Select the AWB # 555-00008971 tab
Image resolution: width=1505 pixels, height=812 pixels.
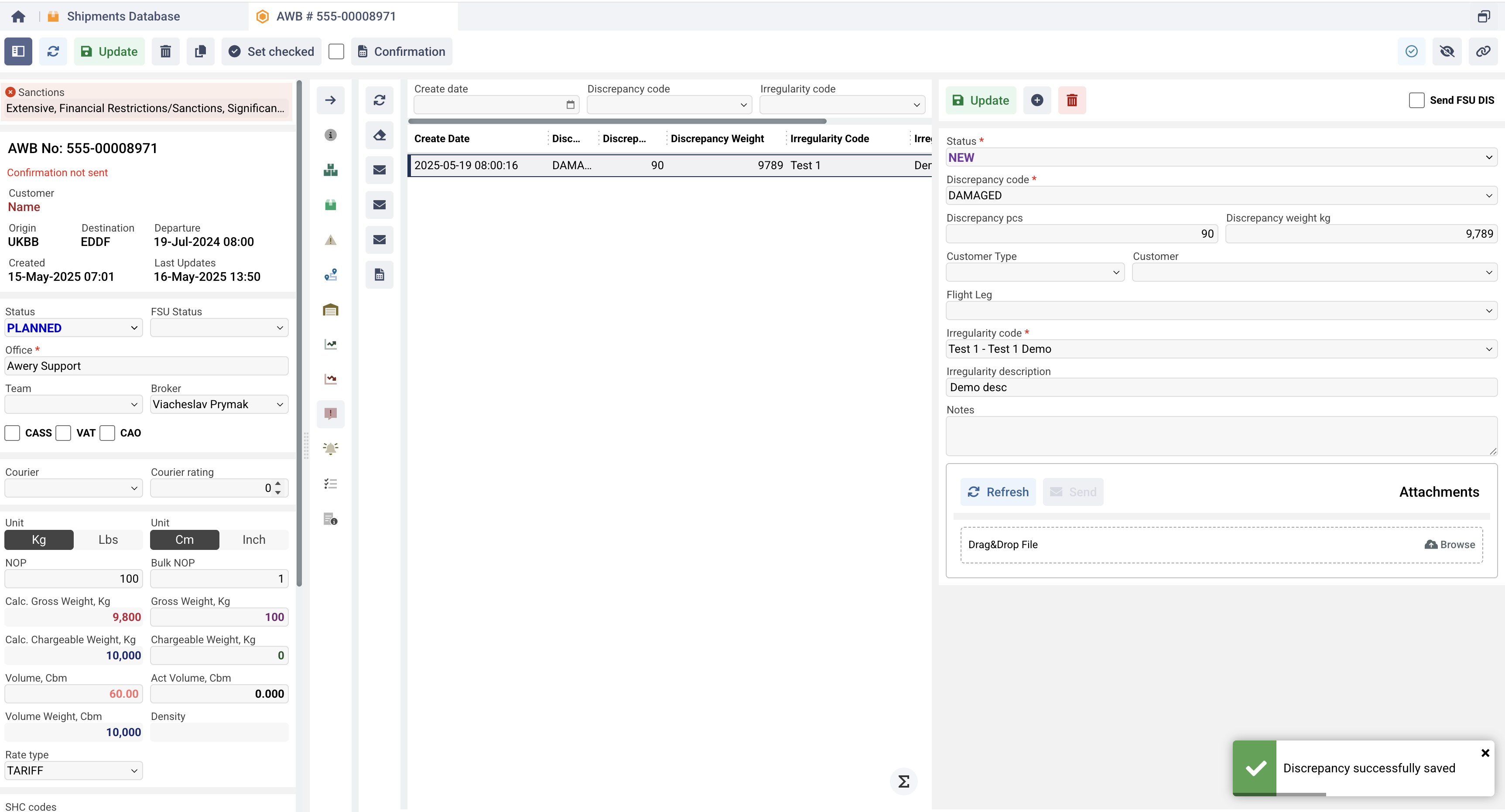click(336, 17)
